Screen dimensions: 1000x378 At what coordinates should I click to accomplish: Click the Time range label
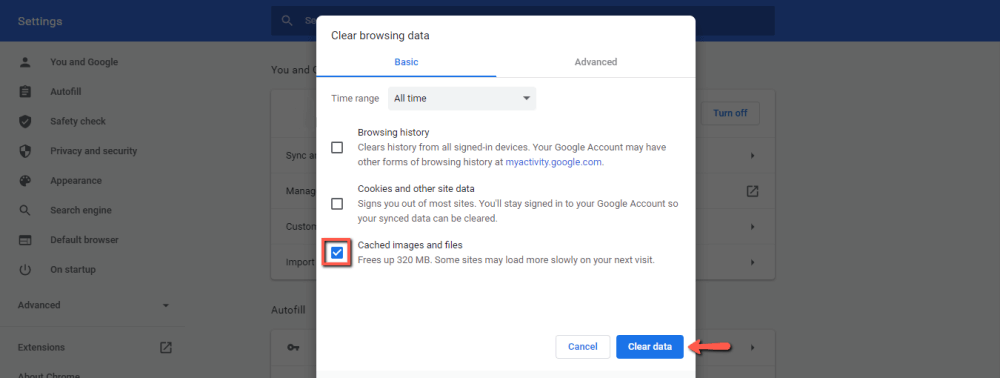[x=355, y=99]
